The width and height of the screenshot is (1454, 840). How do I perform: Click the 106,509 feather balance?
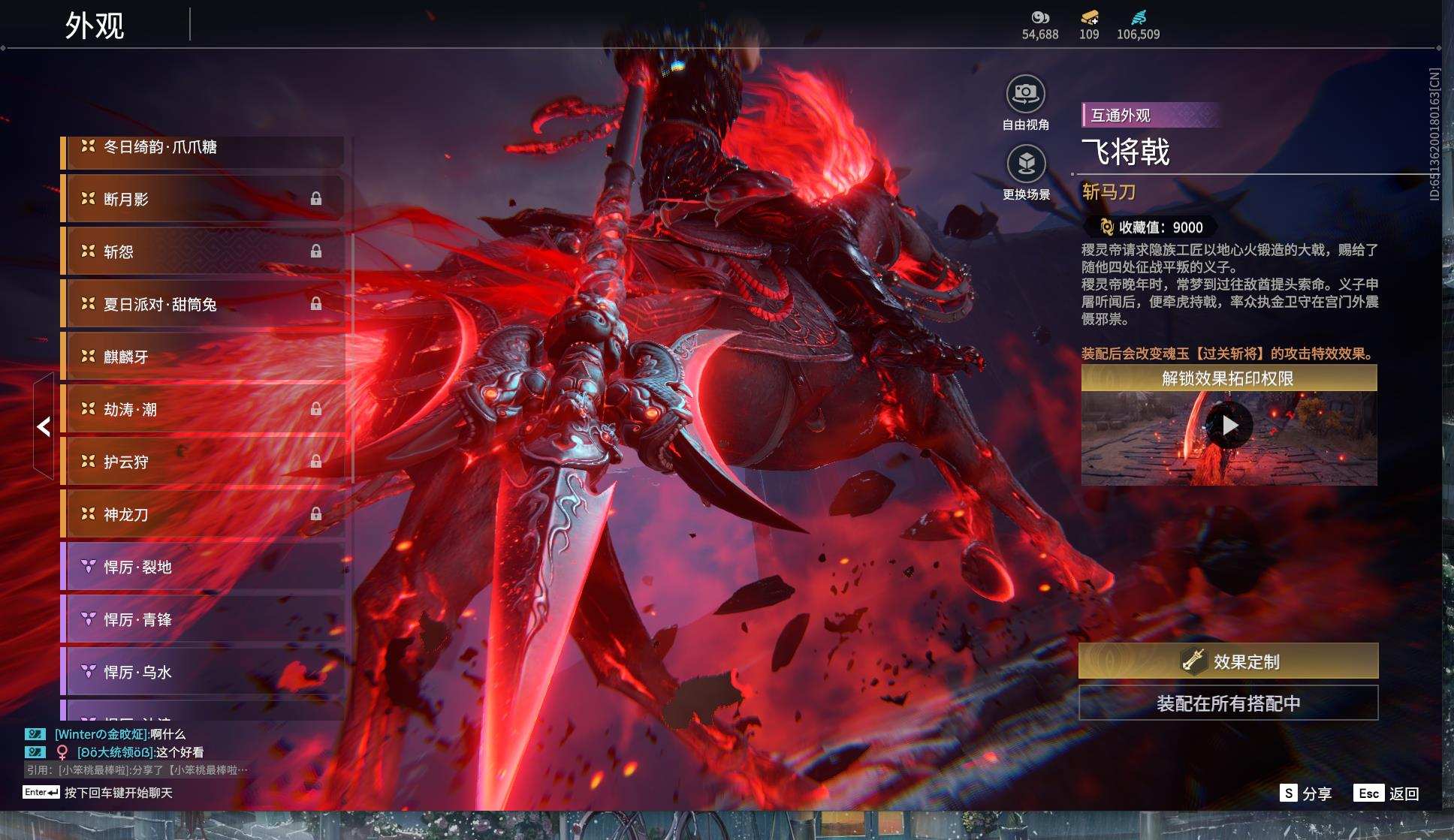click(x=1139, y=35)
